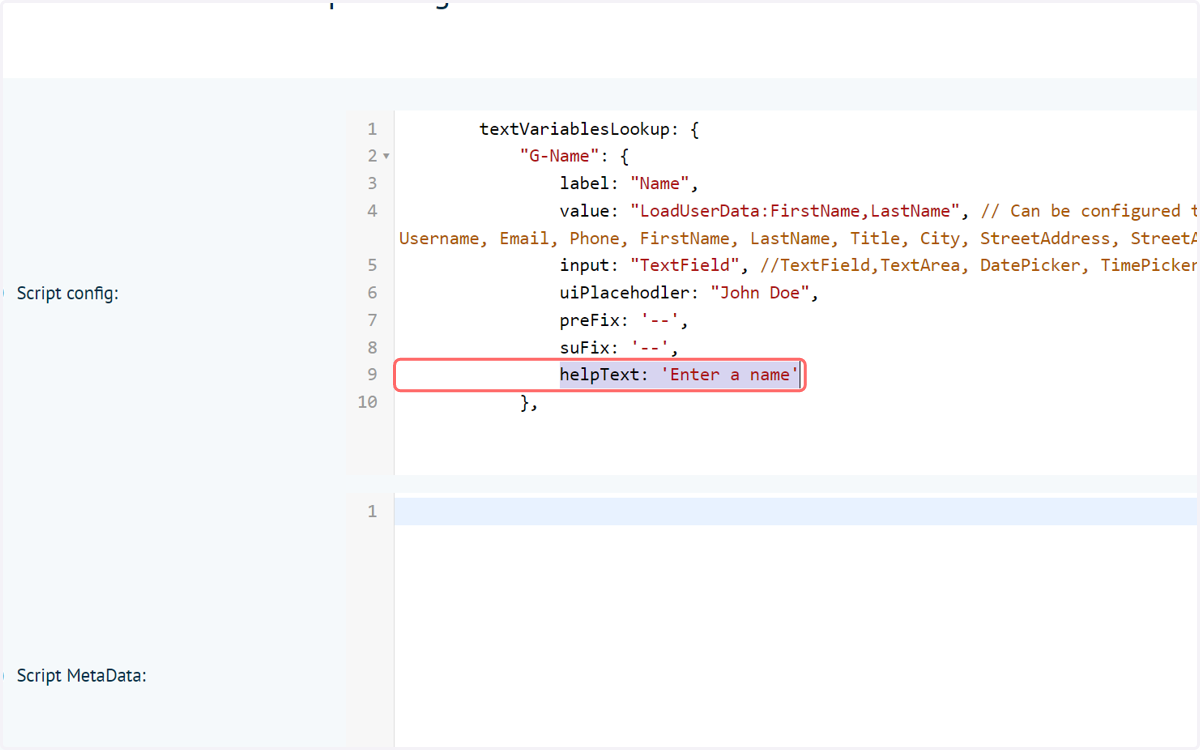The width and height of the screenshot is (1200, 750).
Task: Click line number 3 in the gutter
Action: point(372,183)
